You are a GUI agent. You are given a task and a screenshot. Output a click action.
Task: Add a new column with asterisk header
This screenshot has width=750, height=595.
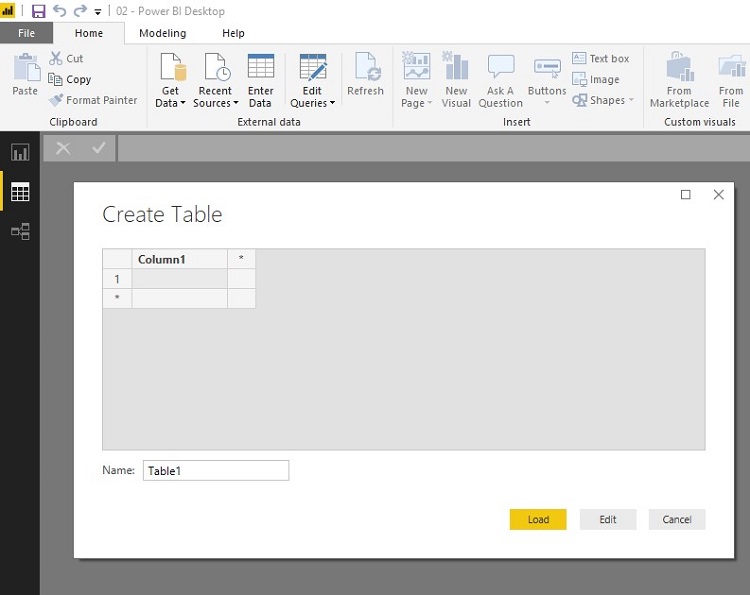[241, 259]
